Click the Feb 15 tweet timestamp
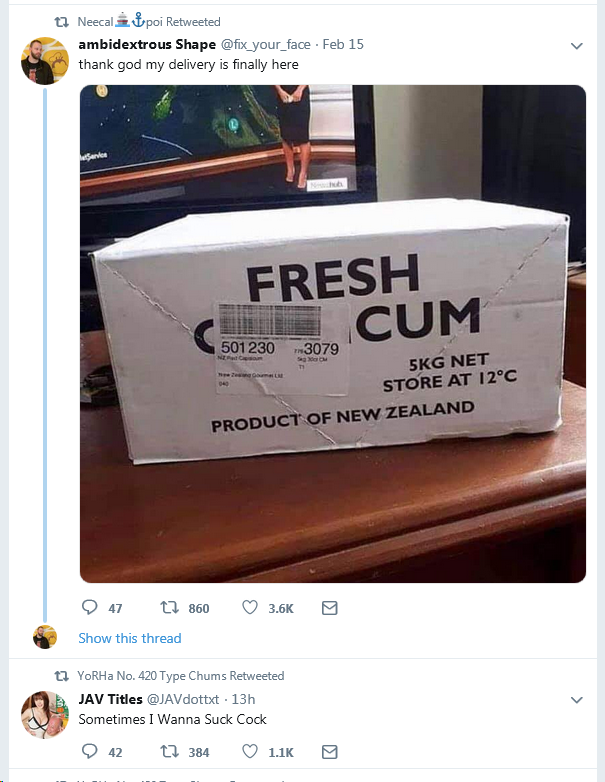 pyautogui.click(x=346, y=45)
